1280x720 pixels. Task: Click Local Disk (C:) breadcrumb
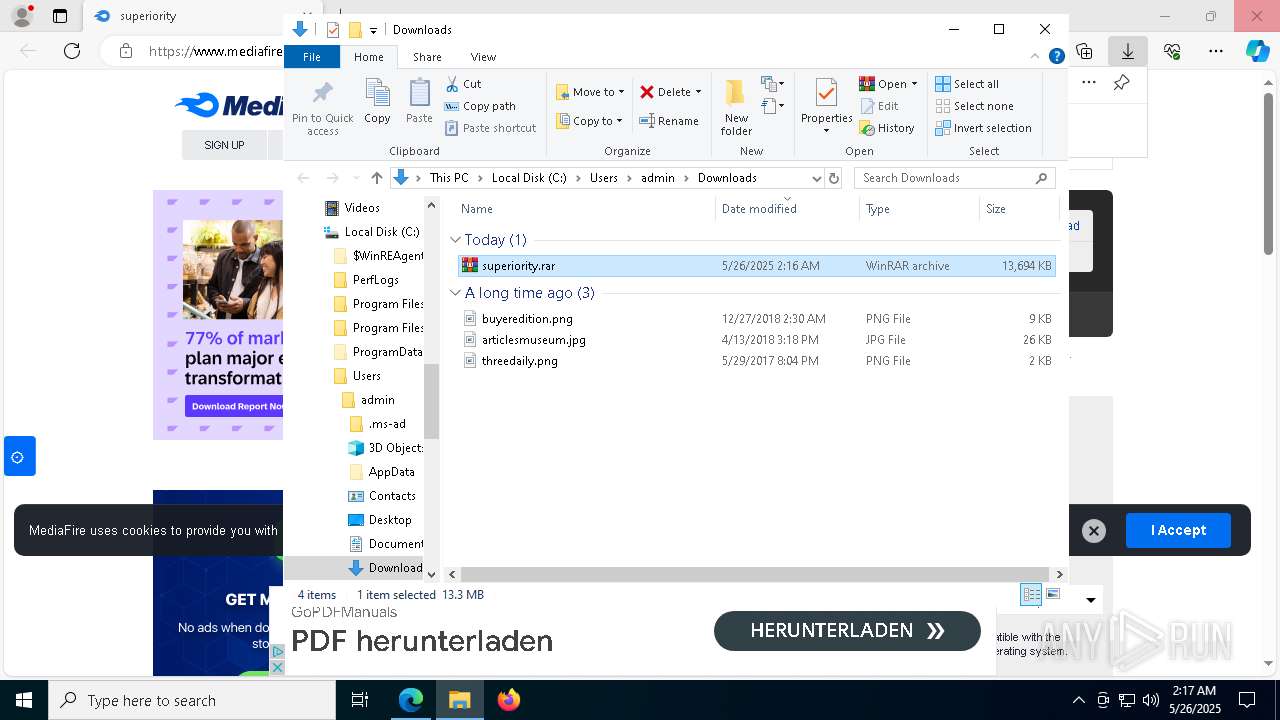pyautogui.click(x=529, y=178)
